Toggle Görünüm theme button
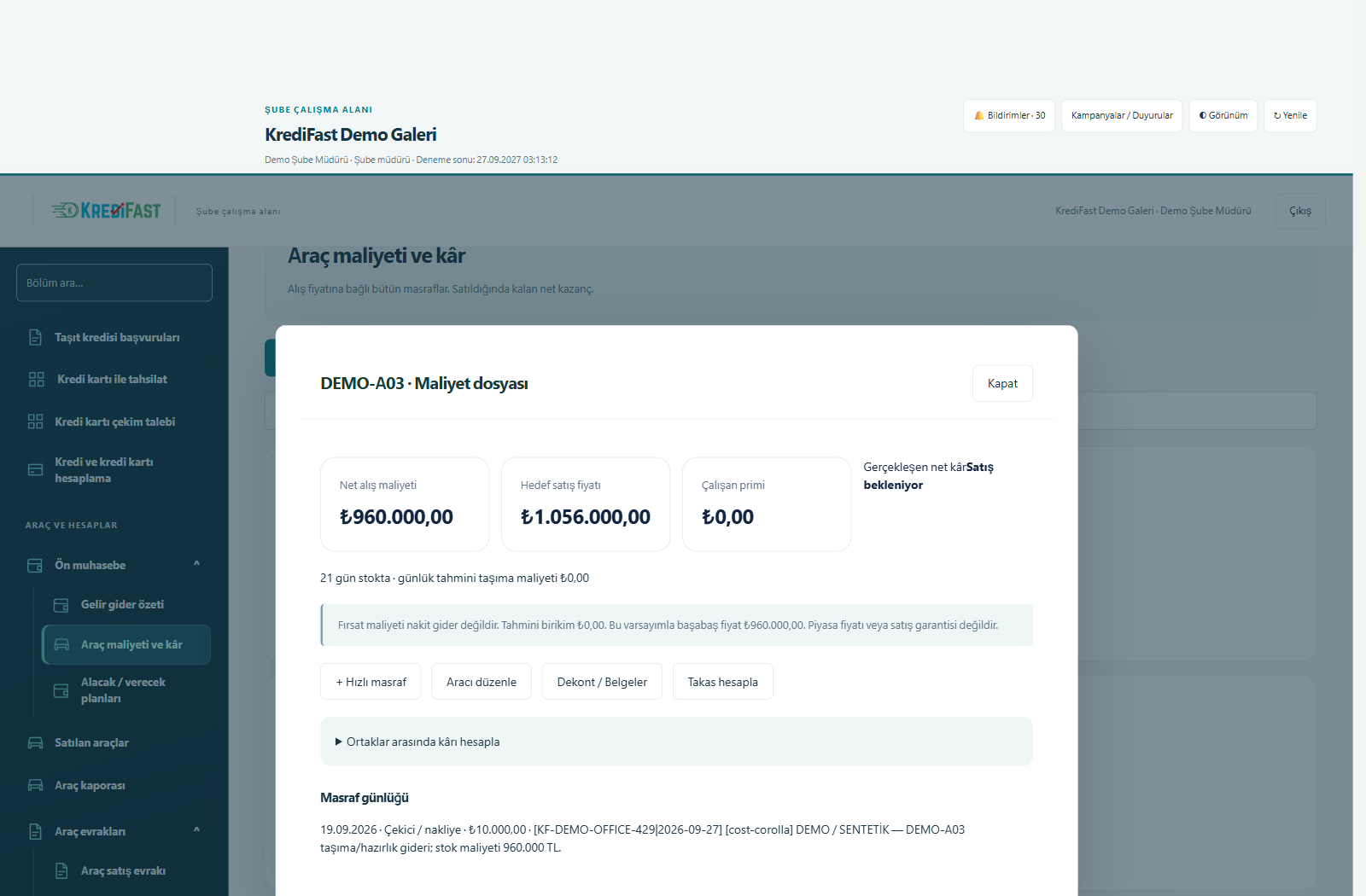This screenshot has width=1366, height=896. coord(1223,115)
